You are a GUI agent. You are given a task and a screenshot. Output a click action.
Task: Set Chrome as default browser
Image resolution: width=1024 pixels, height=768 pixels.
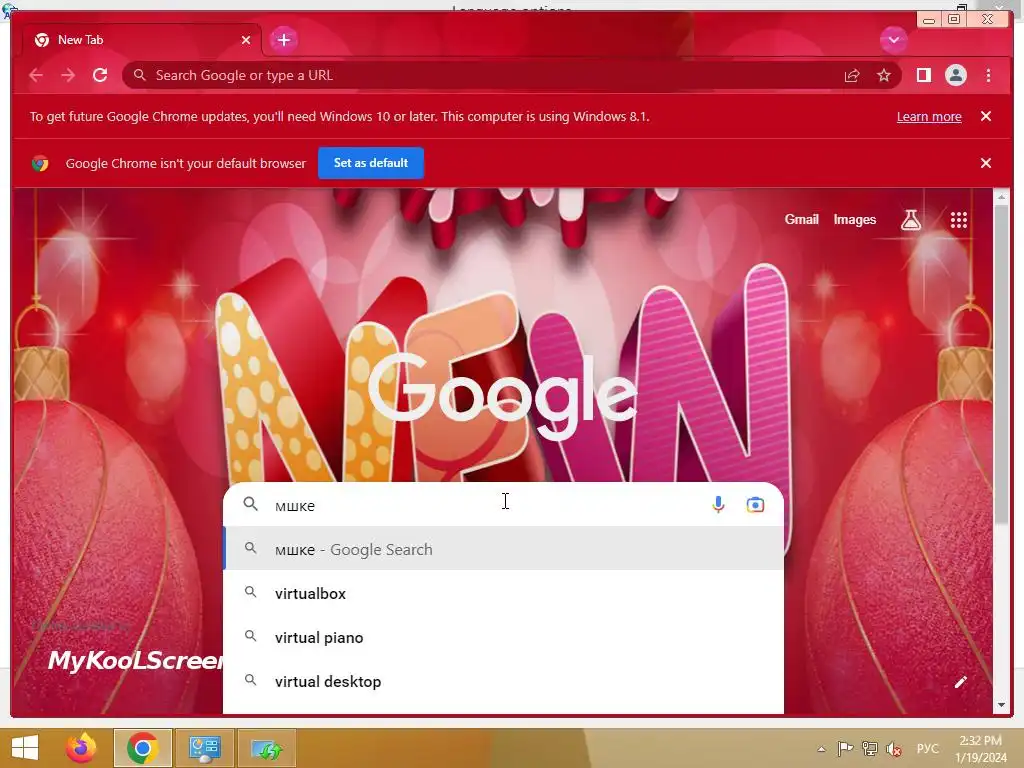coord(371,163)
